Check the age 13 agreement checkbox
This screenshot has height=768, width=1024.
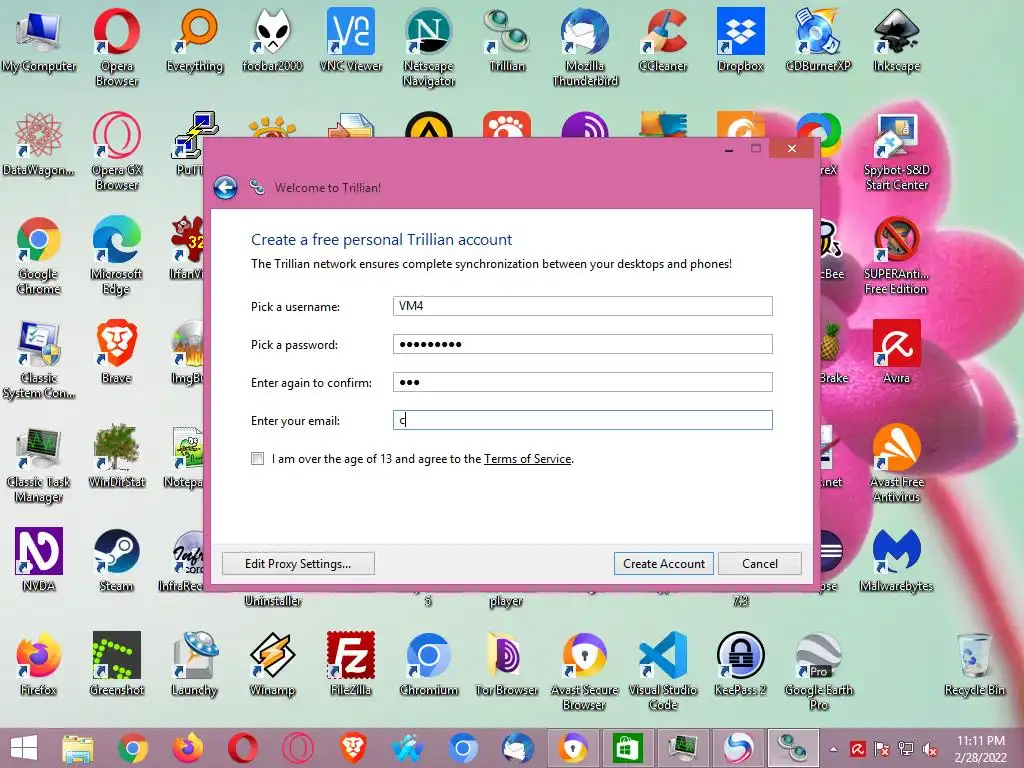257,458
